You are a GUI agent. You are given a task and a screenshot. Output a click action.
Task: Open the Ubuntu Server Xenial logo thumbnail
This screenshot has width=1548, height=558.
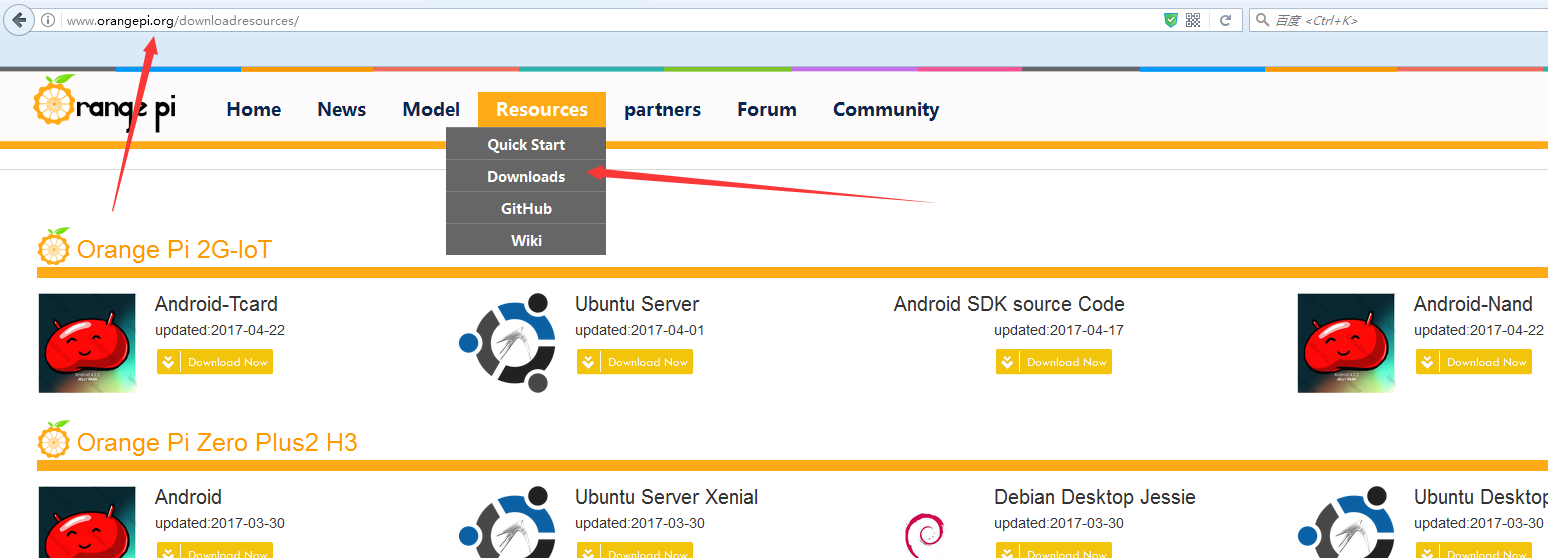click(x=506, y=522)
